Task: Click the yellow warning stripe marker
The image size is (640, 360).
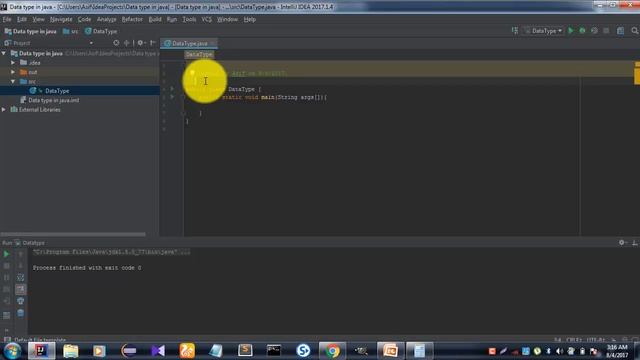Action: point(637,76)
